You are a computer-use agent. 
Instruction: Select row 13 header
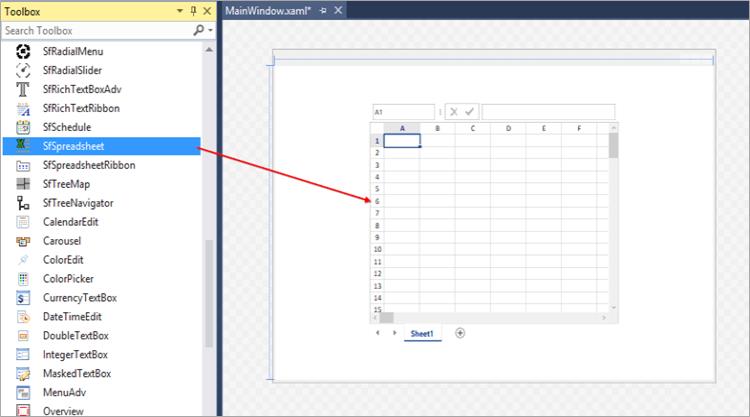coord(377,286)
